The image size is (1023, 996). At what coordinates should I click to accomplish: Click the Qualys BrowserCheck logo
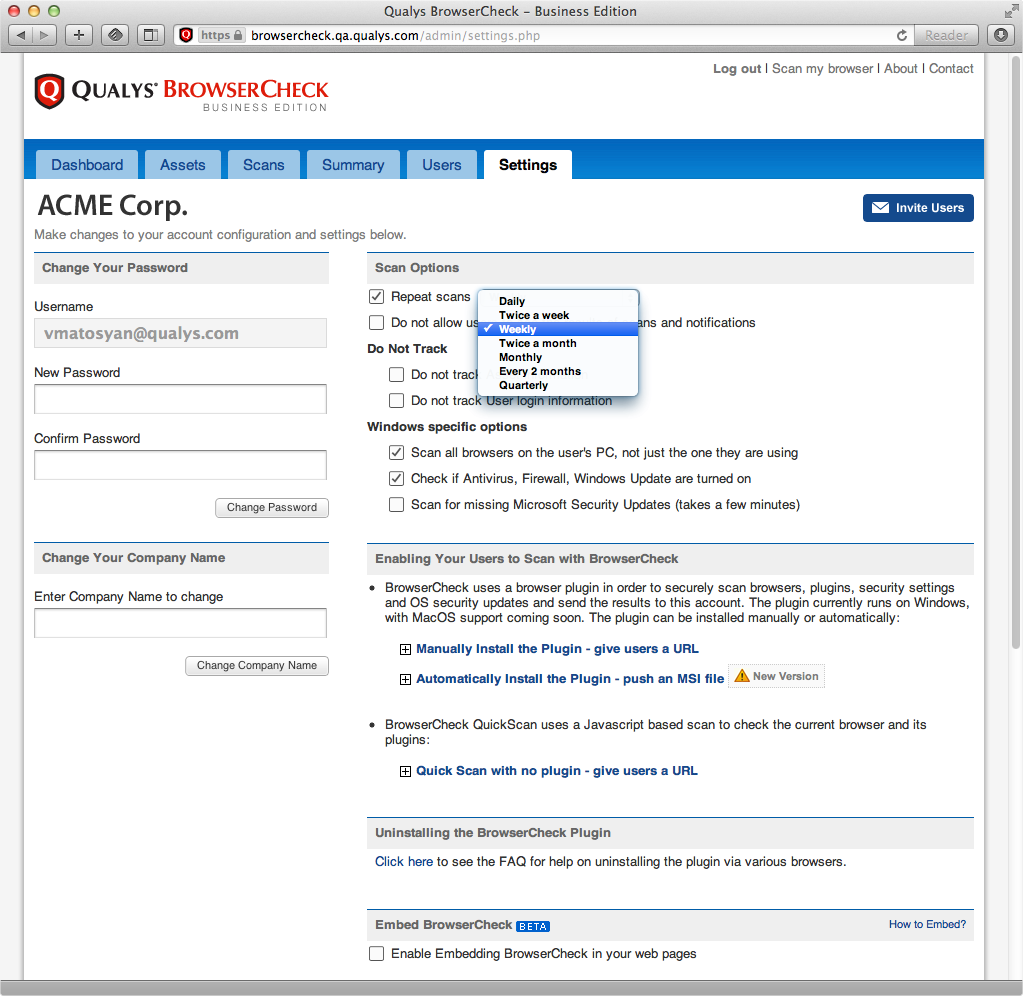click(180, 93)
